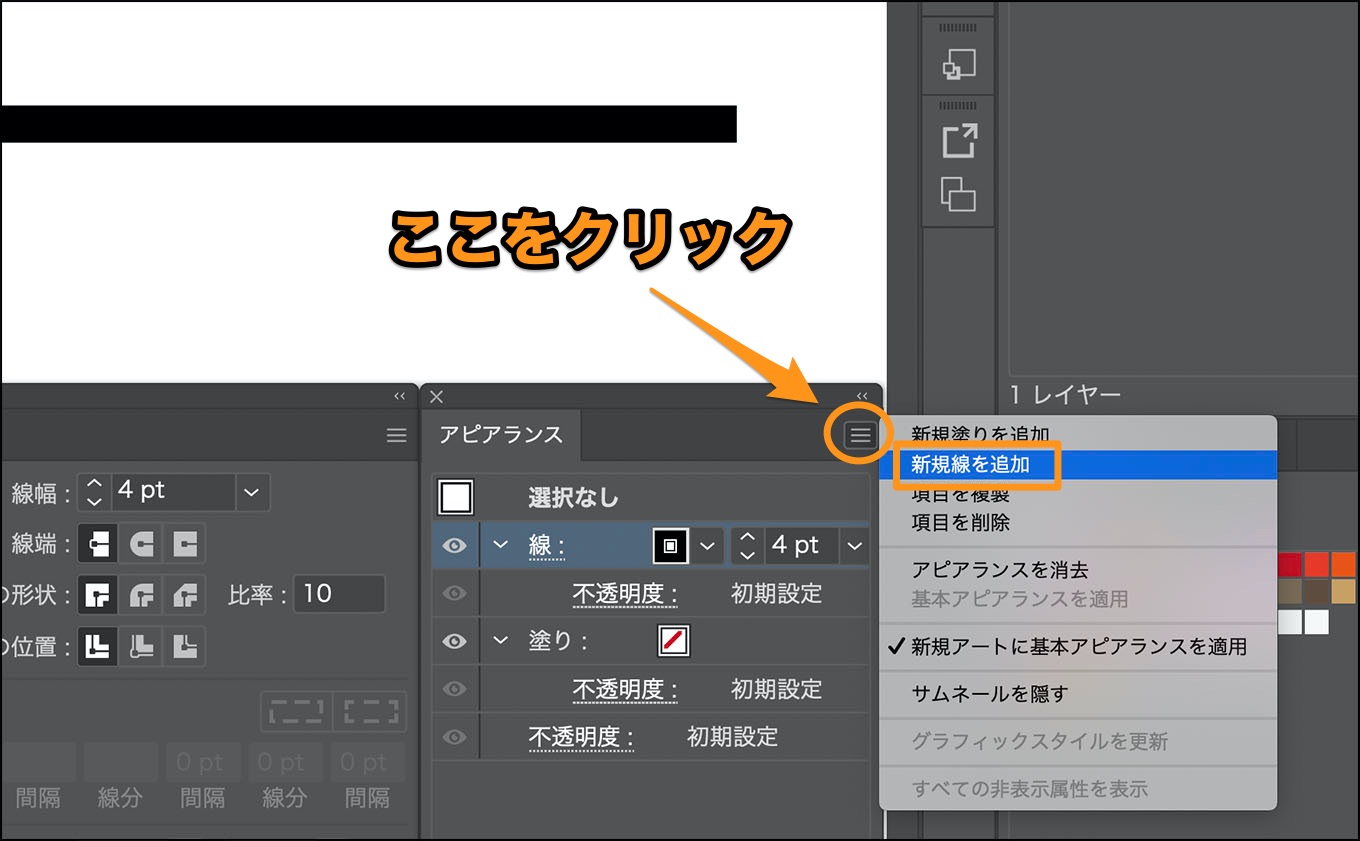Select the bevel join corner icon
The width and height of the screenshot is (1360, 841).
click(x=184, y=595)
